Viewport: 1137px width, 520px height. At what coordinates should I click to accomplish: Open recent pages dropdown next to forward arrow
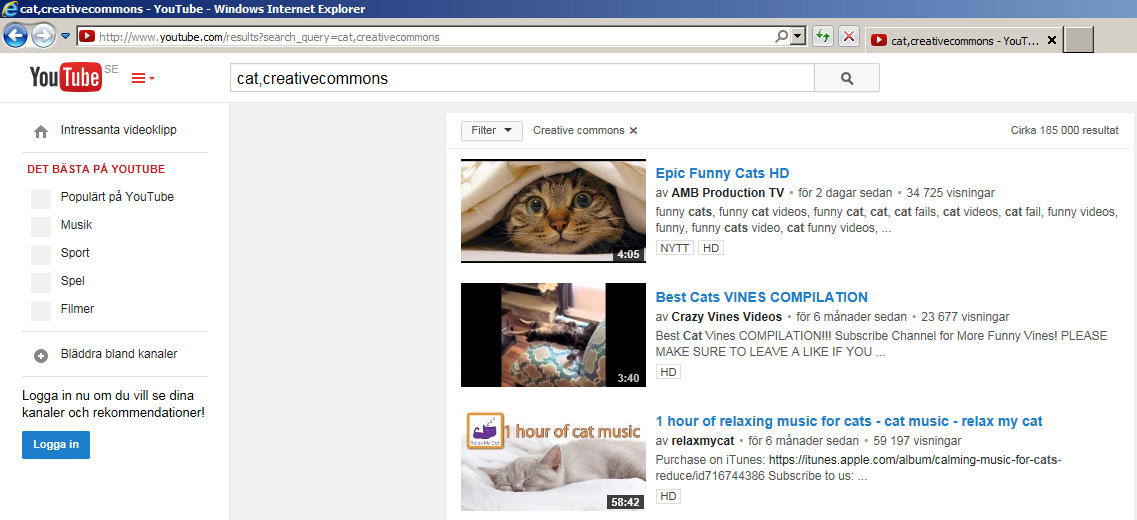(65, 36)
